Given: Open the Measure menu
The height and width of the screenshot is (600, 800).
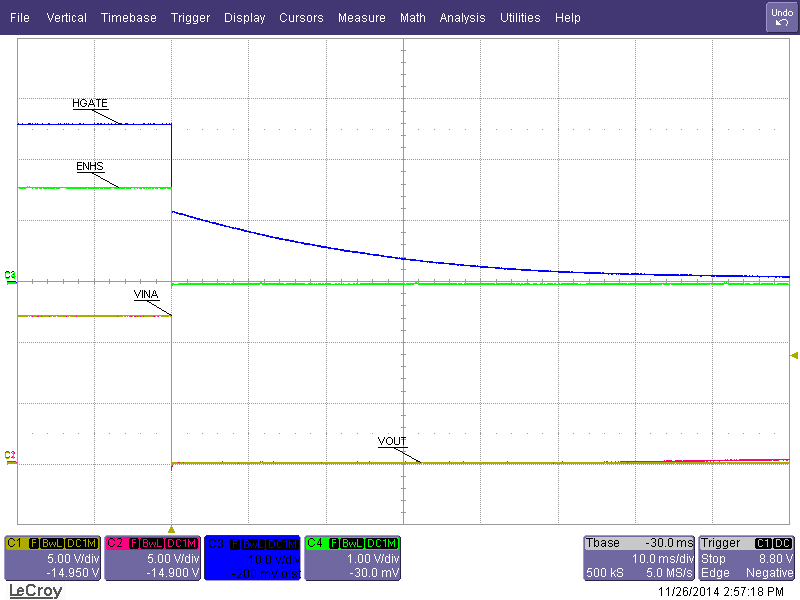Looking at the screenshot, I should click(x=361, y=17).
